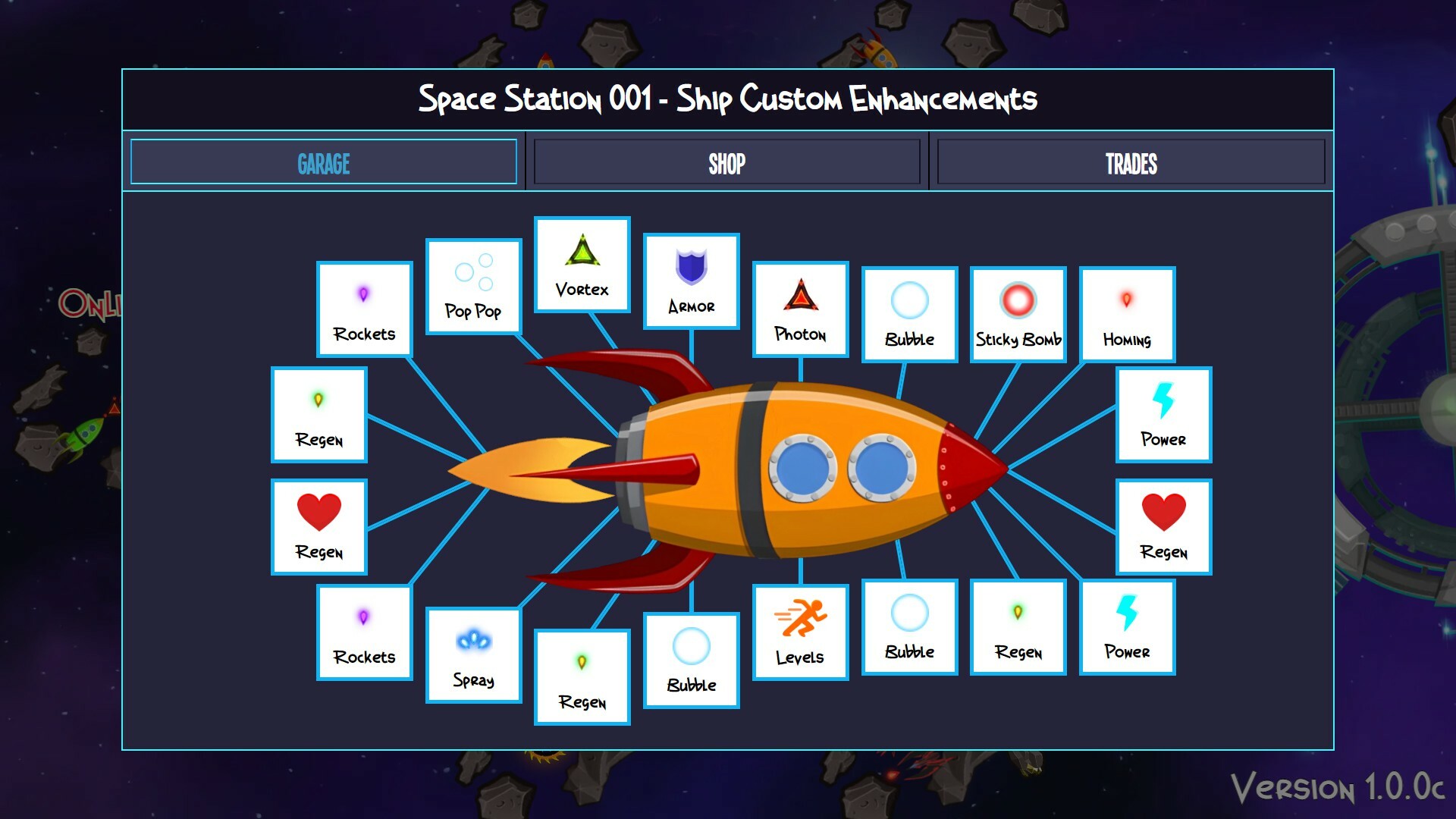The width and height of the screenshot is (1456, 819).
Task: Select the Garage tab
Action: coord(324,162)
